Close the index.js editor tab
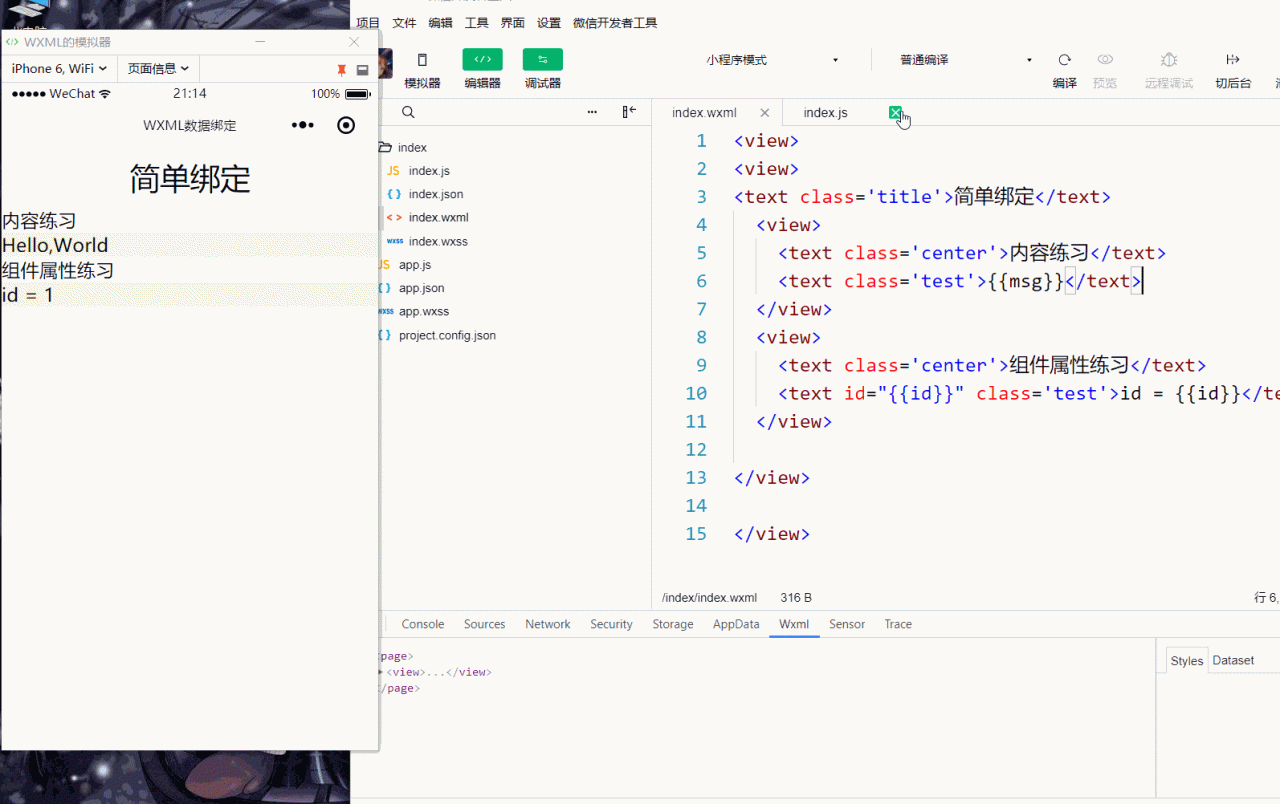This screenshot has height=804, width=1280. click(x=895, y=113)
